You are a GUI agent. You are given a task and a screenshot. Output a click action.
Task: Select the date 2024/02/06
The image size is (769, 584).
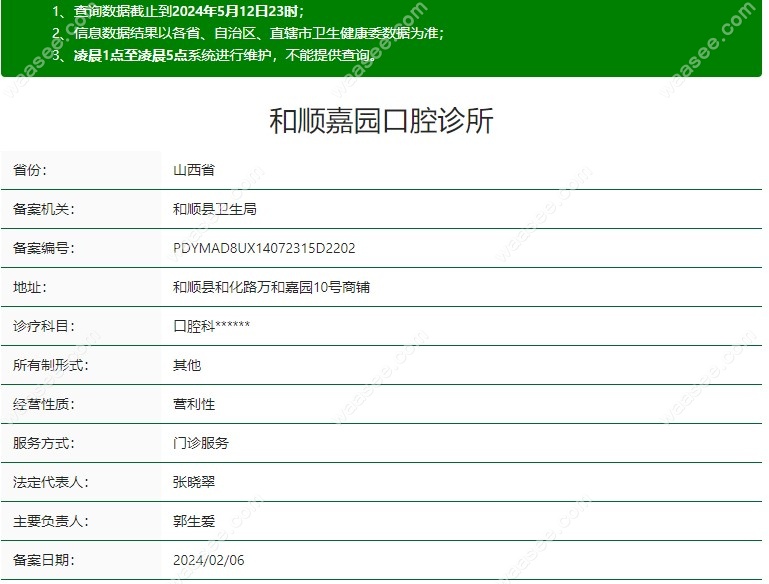tap(208, 560)
